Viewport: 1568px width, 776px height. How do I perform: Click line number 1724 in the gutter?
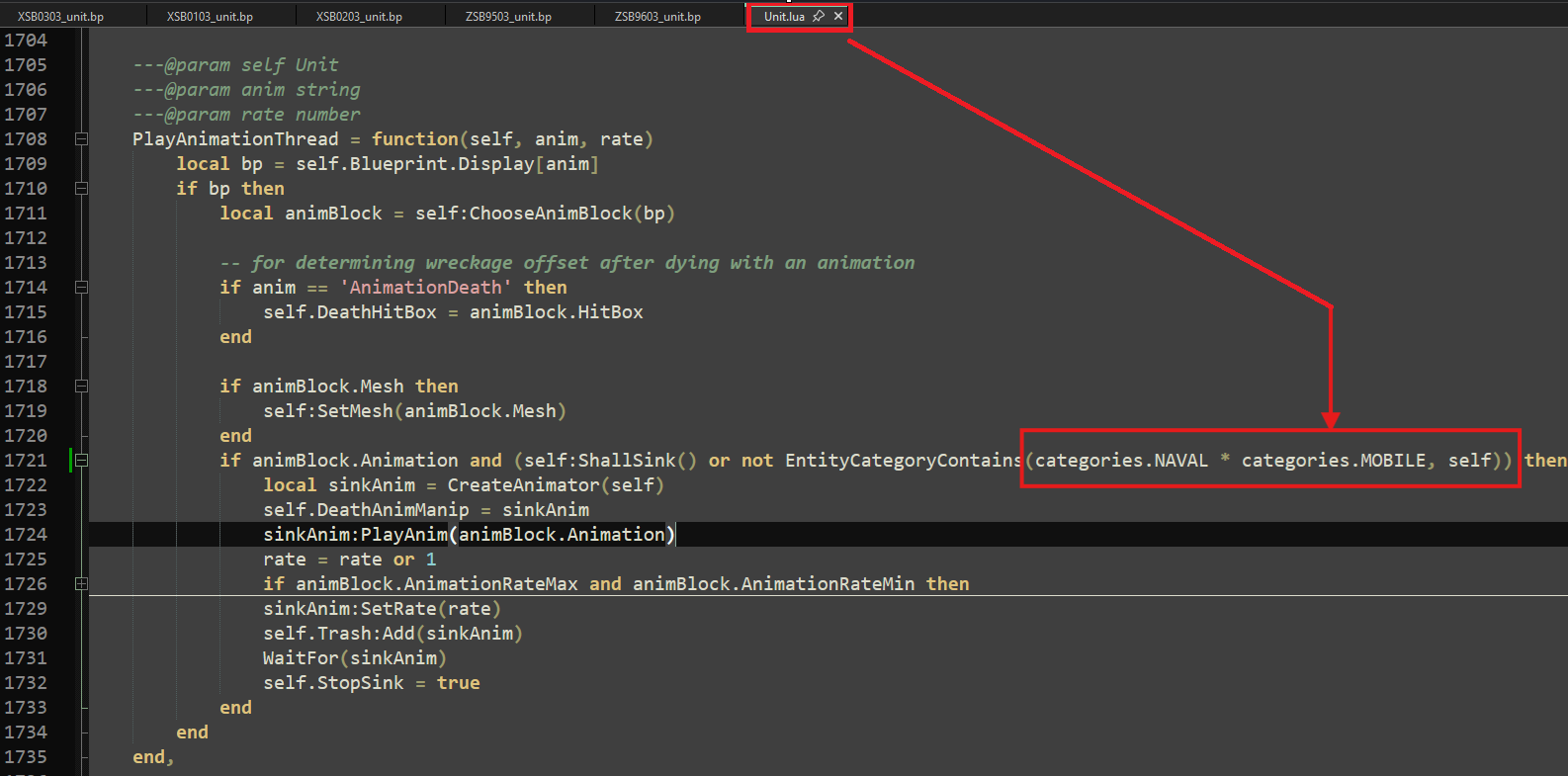(26, 535)
